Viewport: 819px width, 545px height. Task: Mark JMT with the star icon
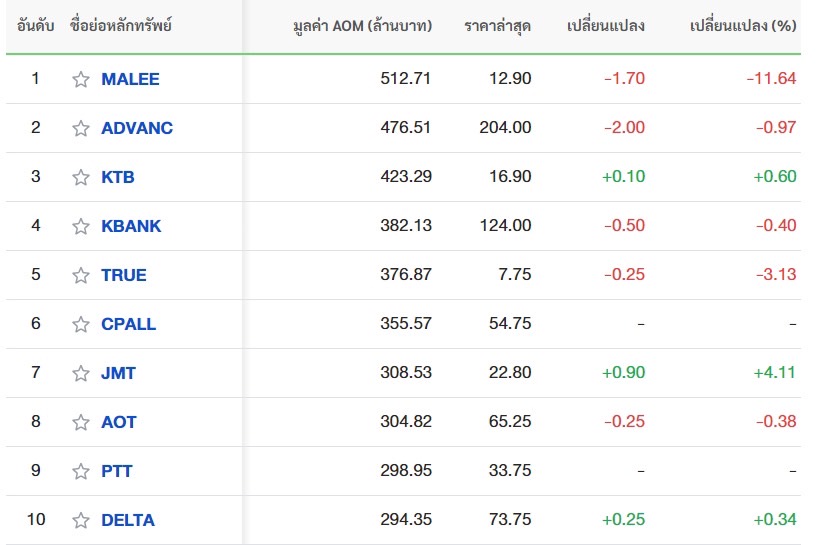point(80,373)
